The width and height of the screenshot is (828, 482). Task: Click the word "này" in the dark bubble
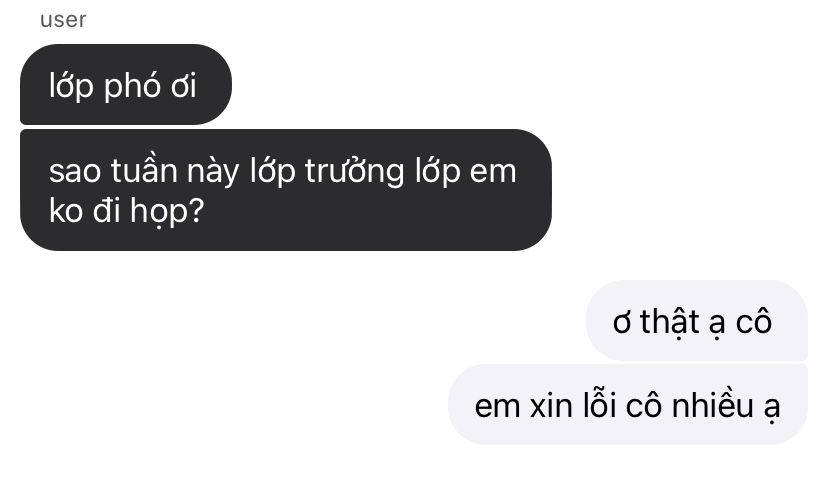coord(213,173)
